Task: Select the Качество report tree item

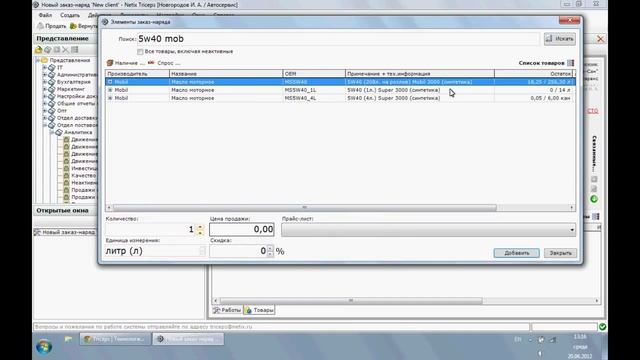Action: point(83,176)
